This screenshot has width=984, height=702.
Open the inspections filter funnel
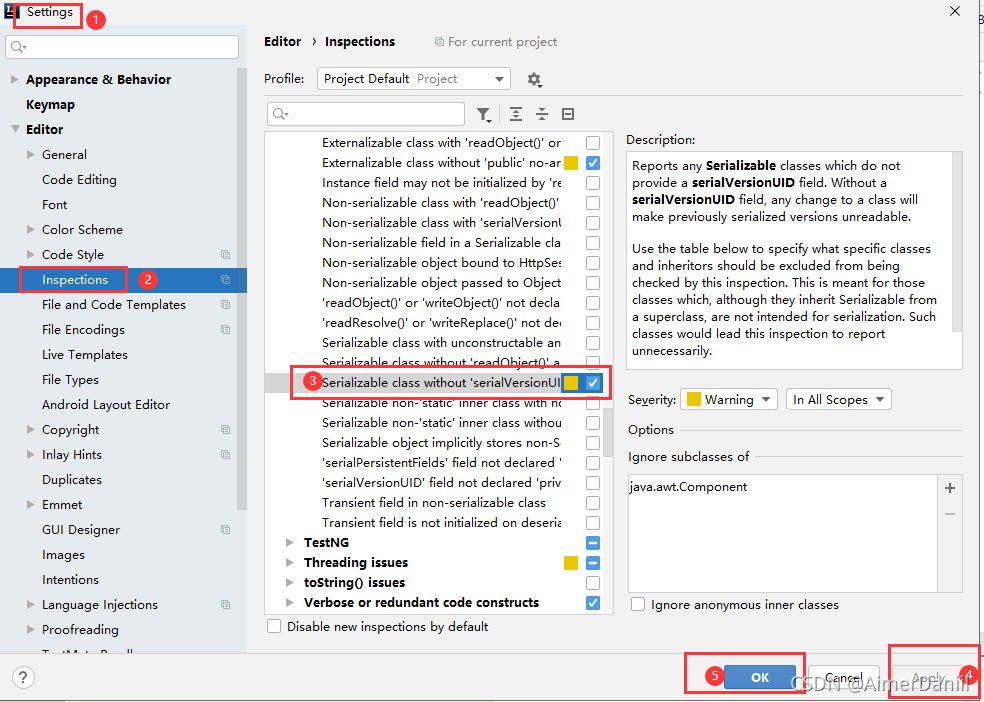pyautogui.click(x=483, y=114)
